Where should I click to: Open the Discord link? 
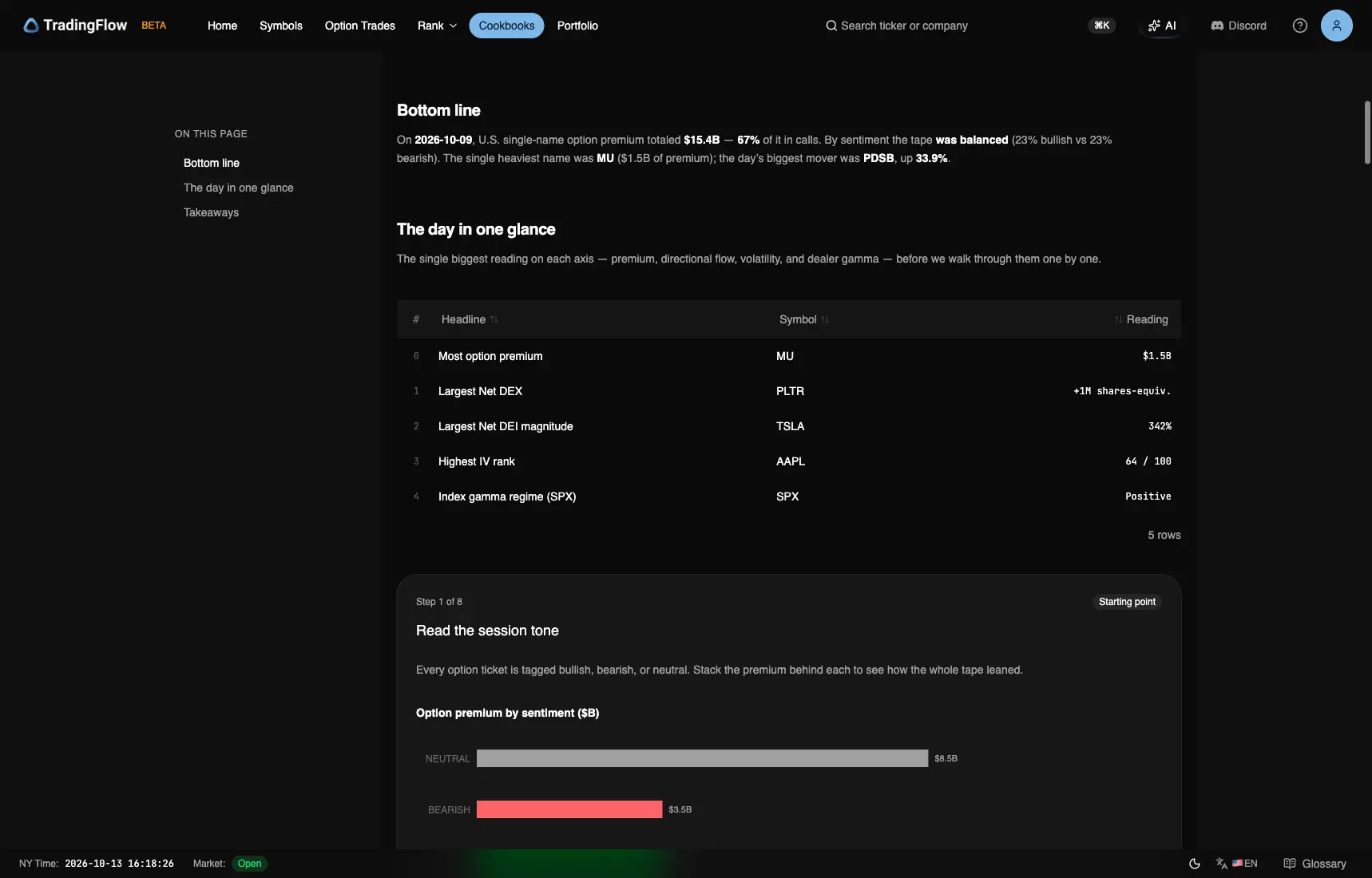point(1239,26)
